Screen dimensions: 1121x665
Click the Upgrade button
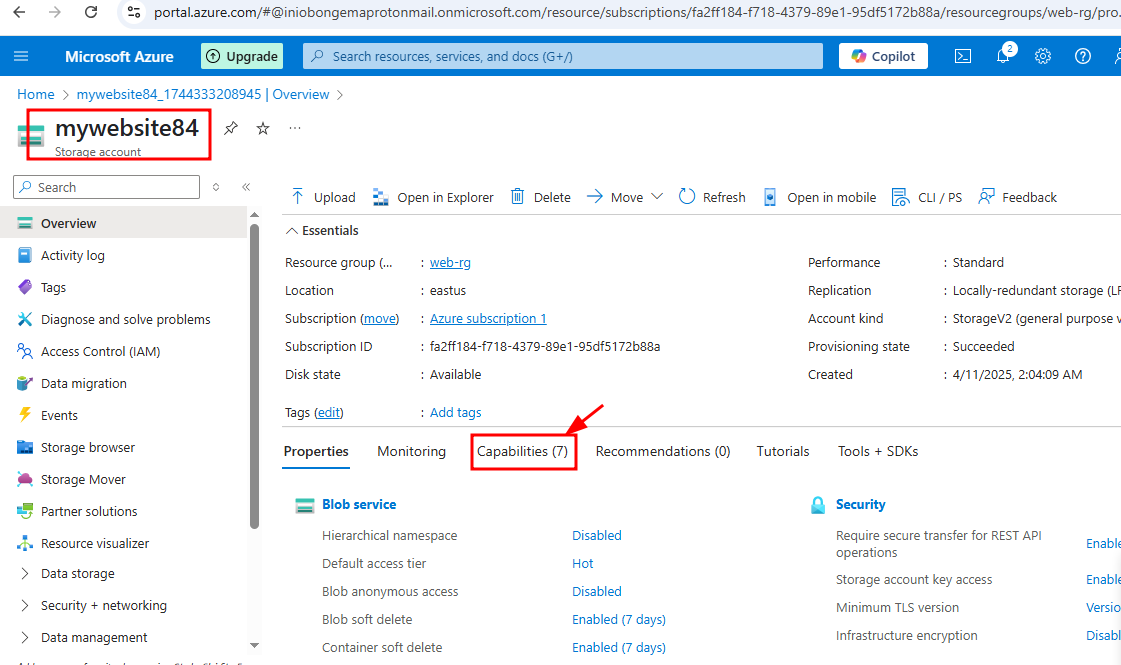point(242,56)
